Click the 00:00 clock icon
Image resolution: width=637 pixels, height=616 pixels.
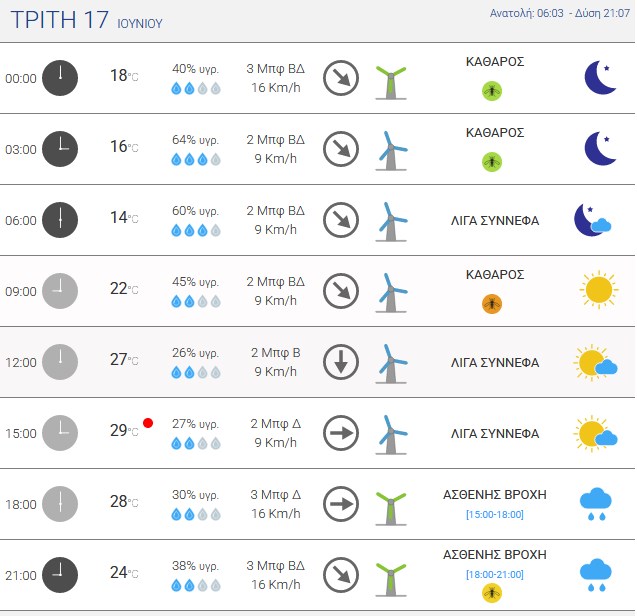click(x=60, y=78)
